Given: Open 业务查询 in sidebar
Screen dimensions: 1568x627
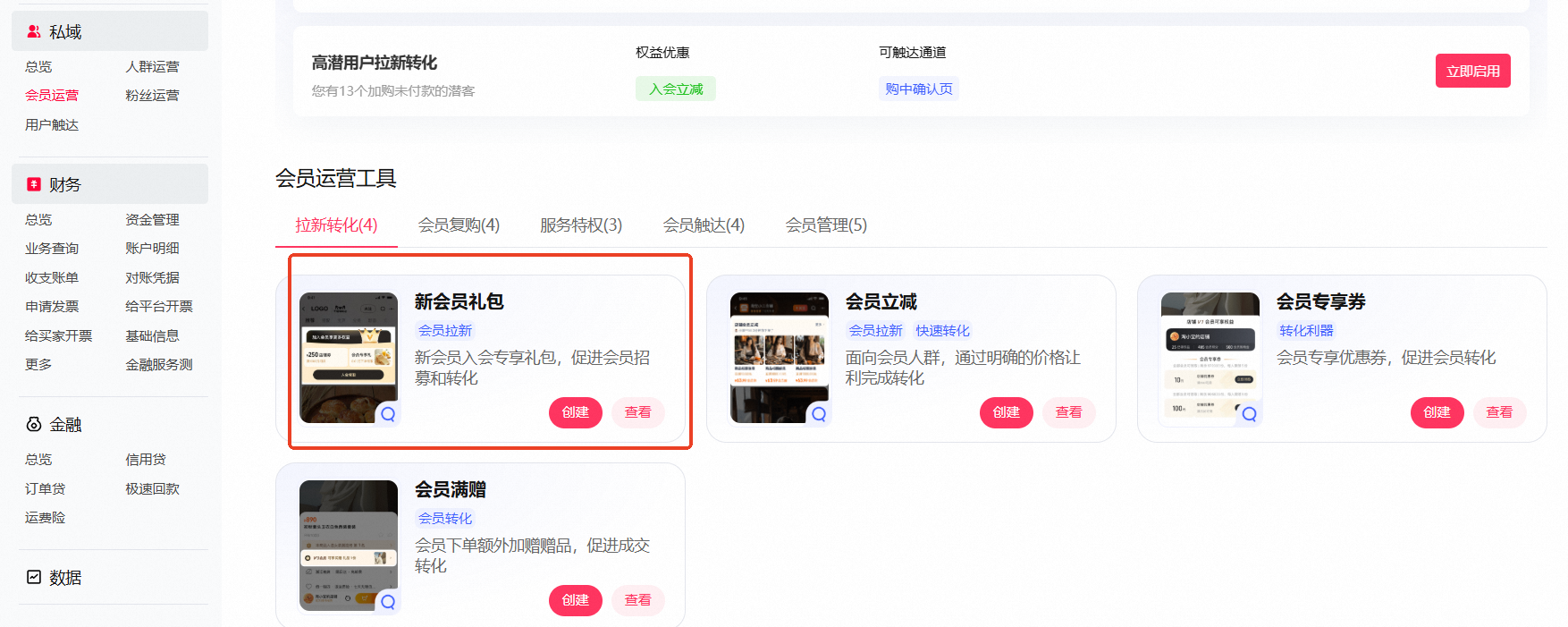Looking at the screenshot, I should click(52, 249).
